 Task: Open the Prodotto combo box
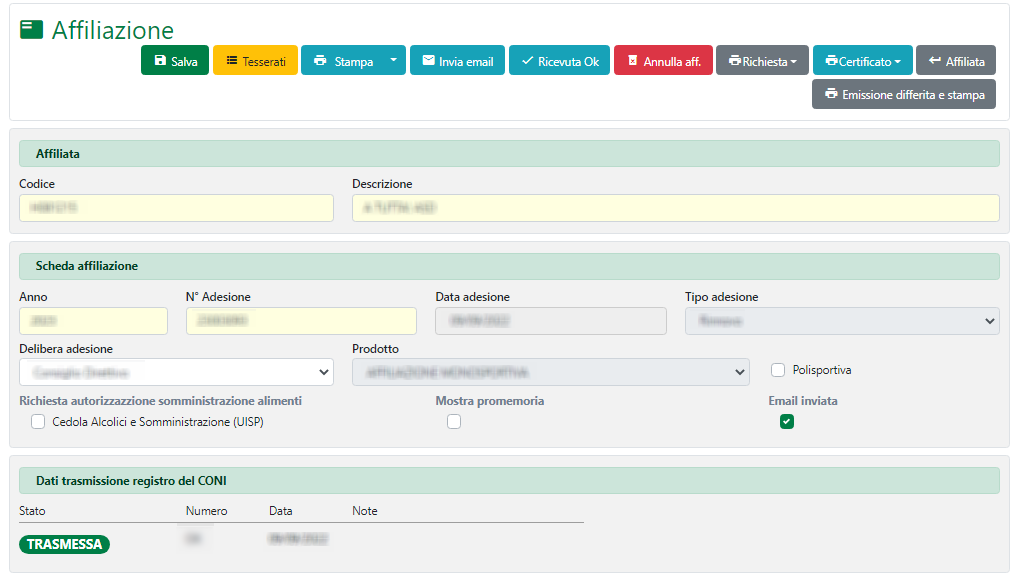pyautogui.click(x=550, y=372)
